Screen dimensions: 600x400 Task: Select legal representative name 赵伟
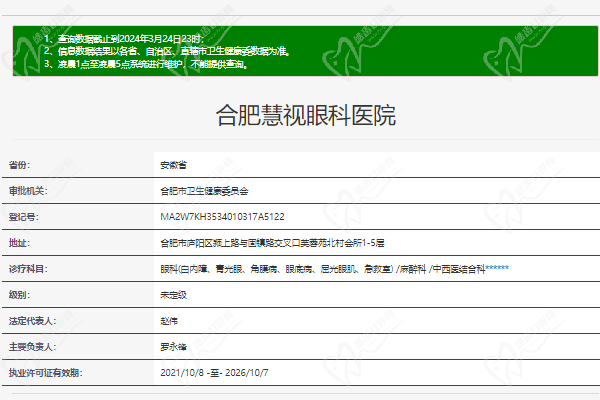coord(169,321)
